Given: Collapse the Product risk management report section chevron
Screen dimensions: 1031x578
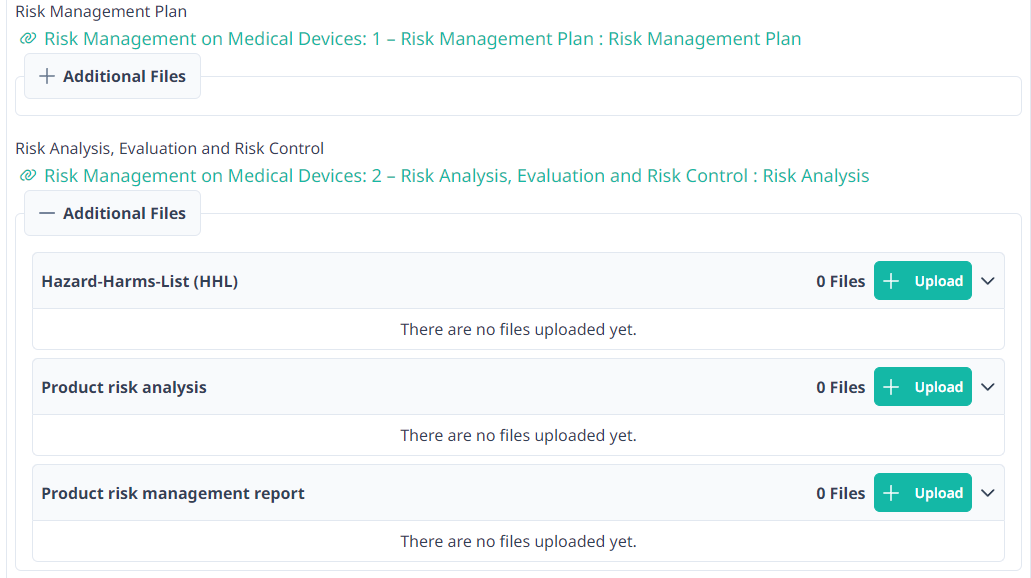Looking at the screenshot, I should [987, 492].
